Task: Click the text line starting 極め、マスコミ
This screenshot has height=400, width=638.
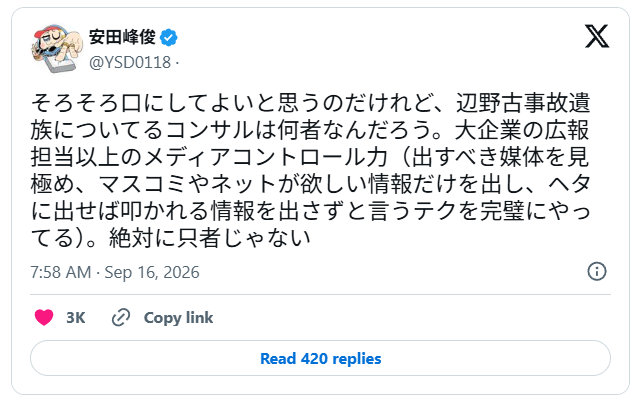Action: pyautogui.click(x=310, y=184)
